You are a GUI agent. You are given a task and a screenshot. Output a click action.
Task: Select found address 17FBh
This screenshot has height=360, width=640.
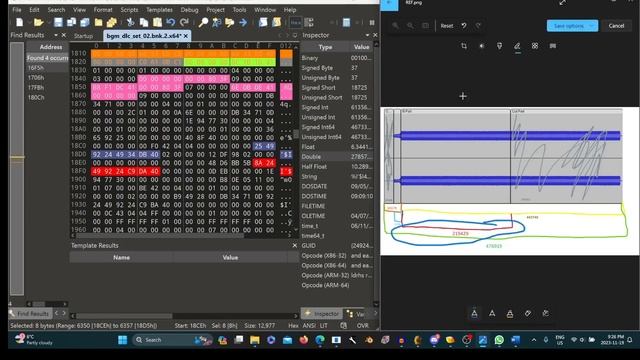pyautogui.click(x=36, y=87)
